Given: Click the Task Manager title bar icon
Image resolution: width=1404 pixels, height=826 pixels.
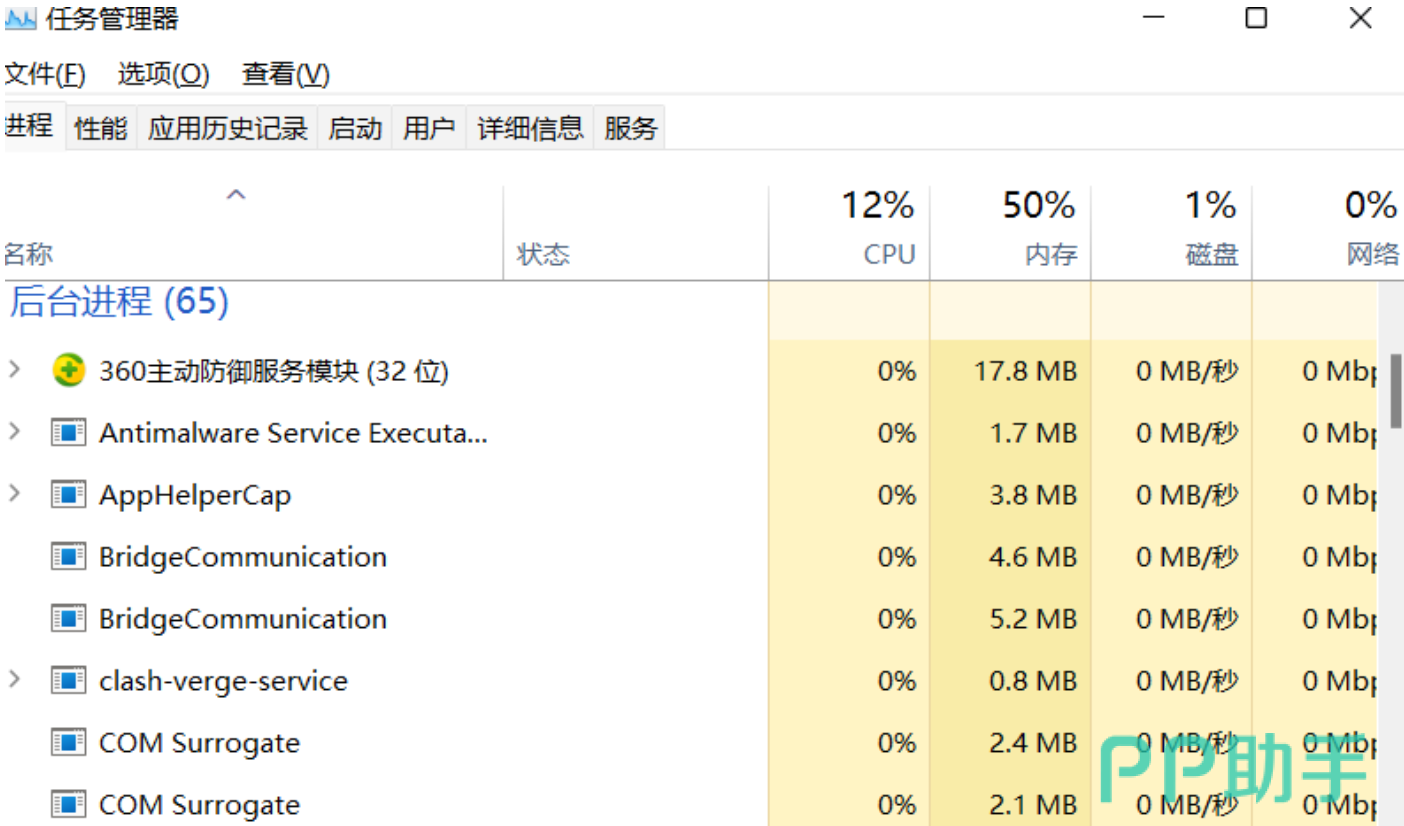Looking at the screenshot, I should (20, 19).
